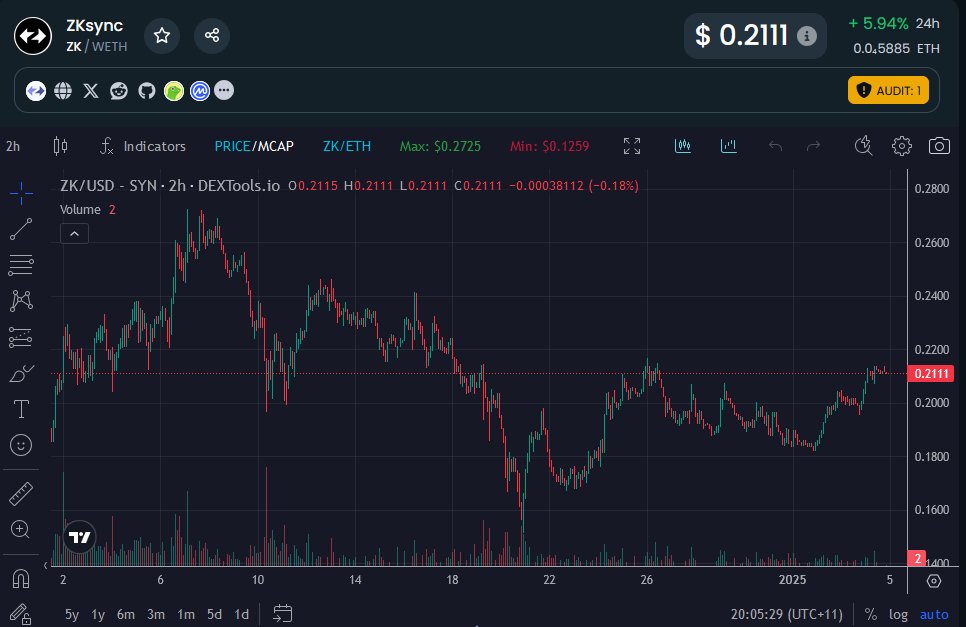The width and height of the screenshot is (966, 627).
Task: Open the ZKsync project icon link
Action: 36,91
